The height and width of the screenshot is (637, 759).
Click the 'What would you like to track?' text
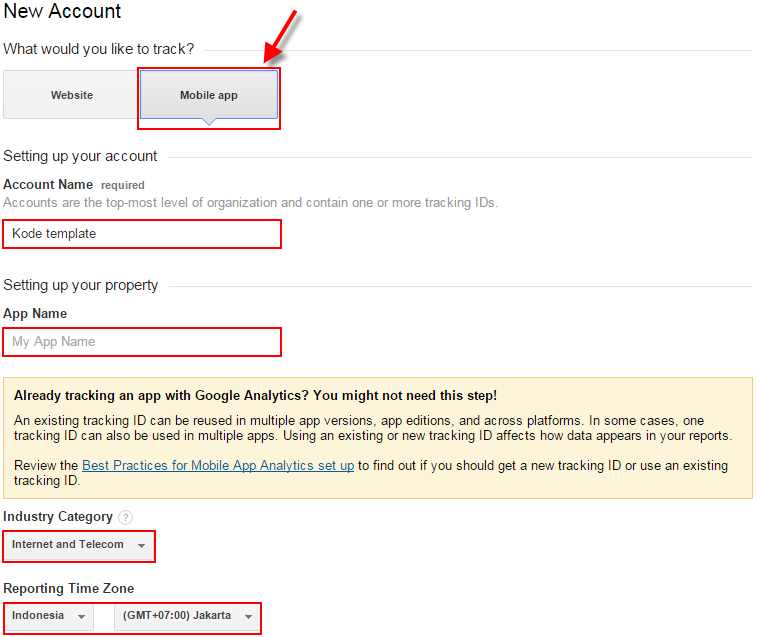(x=99, y=48)
